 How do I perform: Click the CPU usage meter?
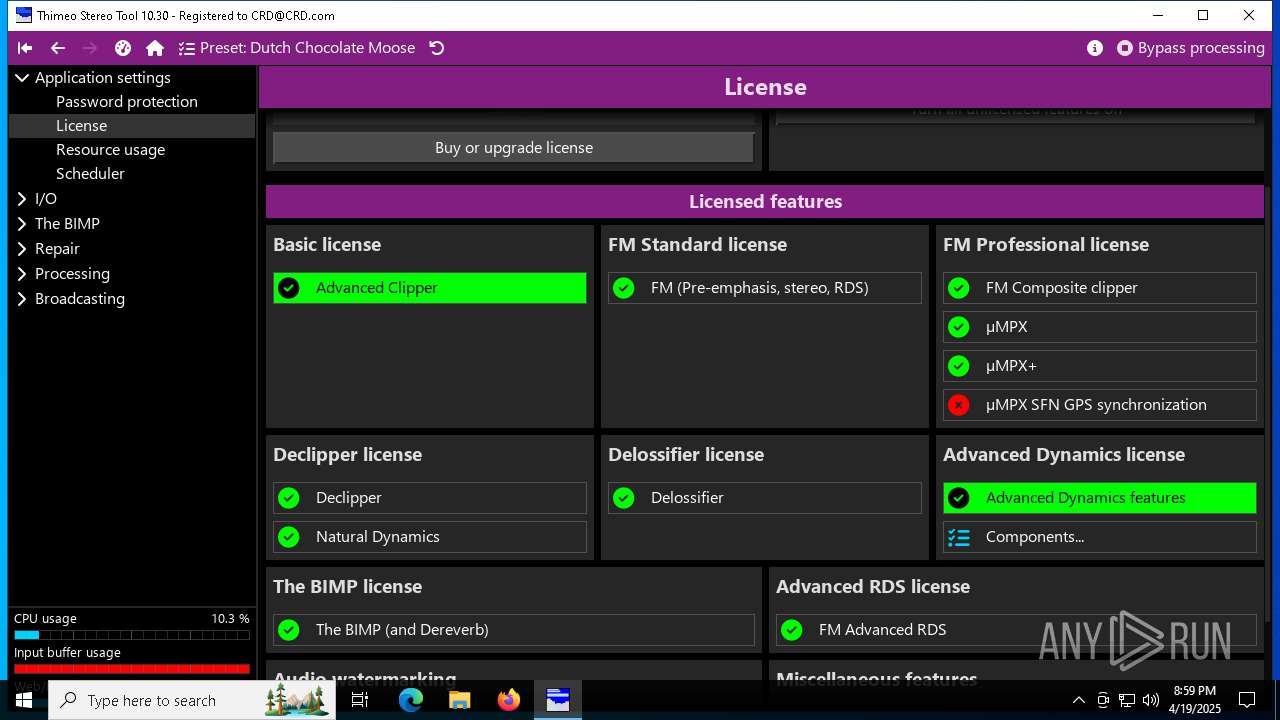click(132, 635)
